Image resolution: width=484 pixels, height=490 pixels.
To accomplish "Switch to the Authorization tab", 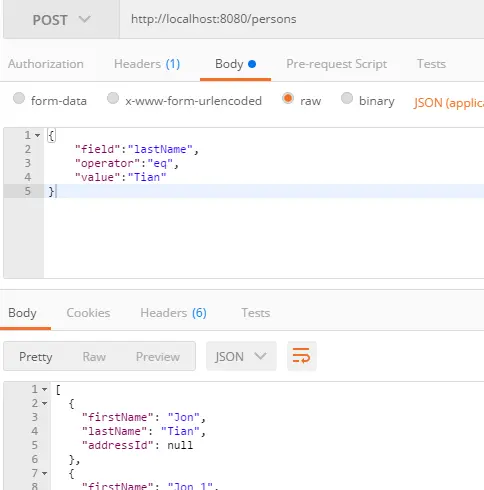I will (x=46, y=64).
